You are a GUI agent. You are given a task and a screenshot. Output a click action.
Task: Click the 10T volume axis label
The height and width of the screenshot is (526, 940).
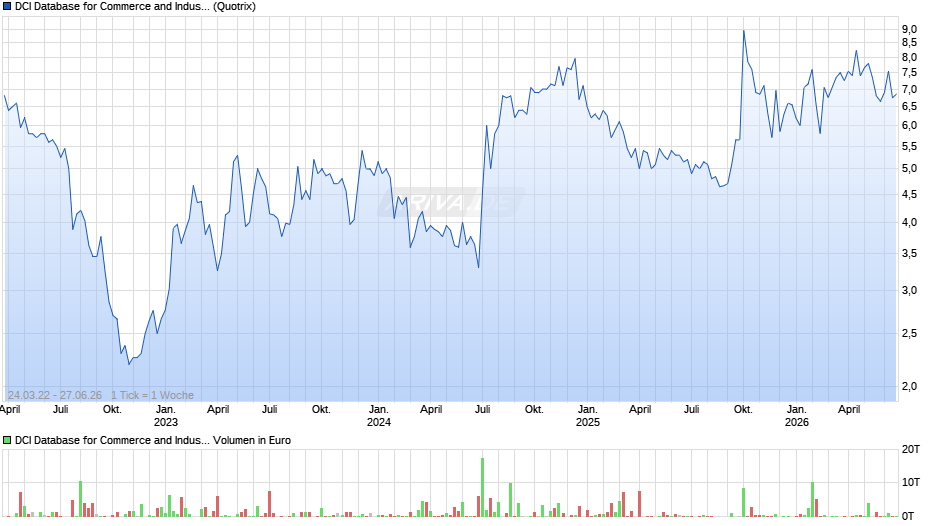click(x=911, y=482)
